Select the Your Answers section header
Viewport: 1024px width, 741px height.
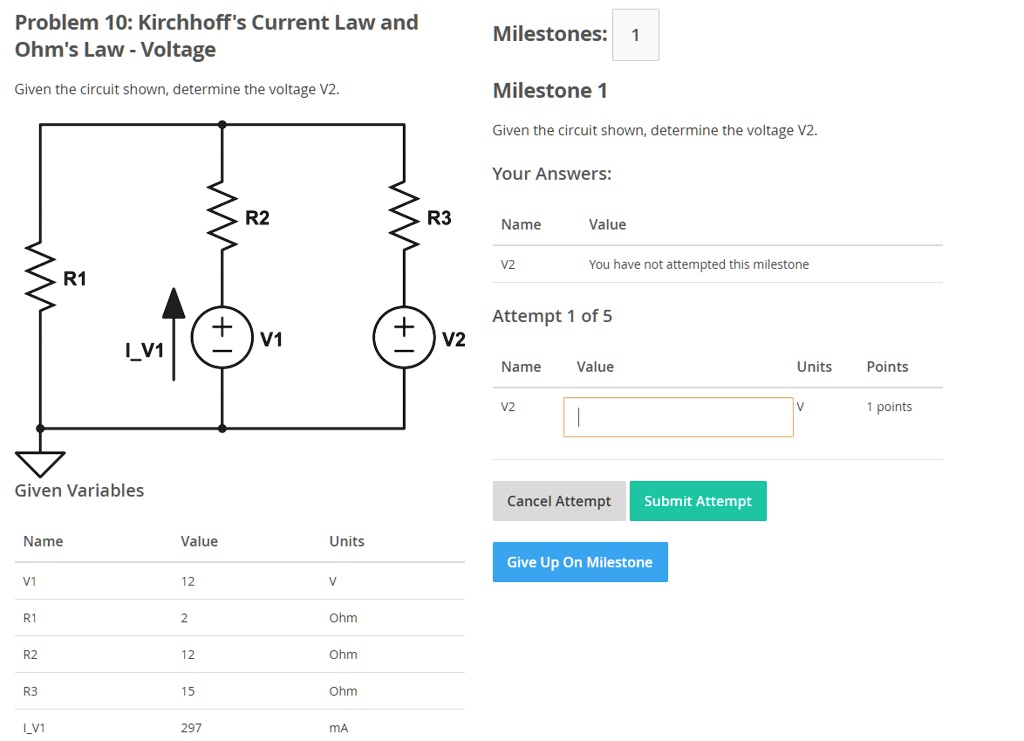549,173
